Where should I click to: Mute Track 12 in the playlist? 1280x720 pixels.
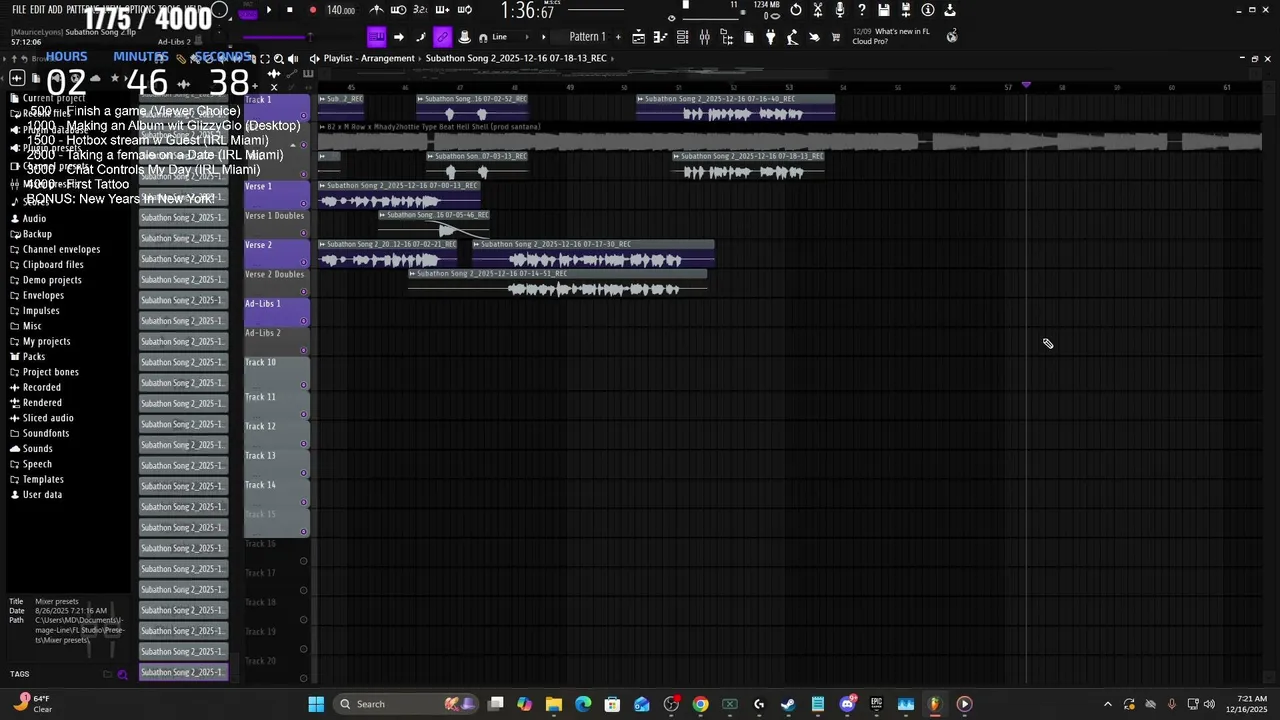tap(304, 444)
